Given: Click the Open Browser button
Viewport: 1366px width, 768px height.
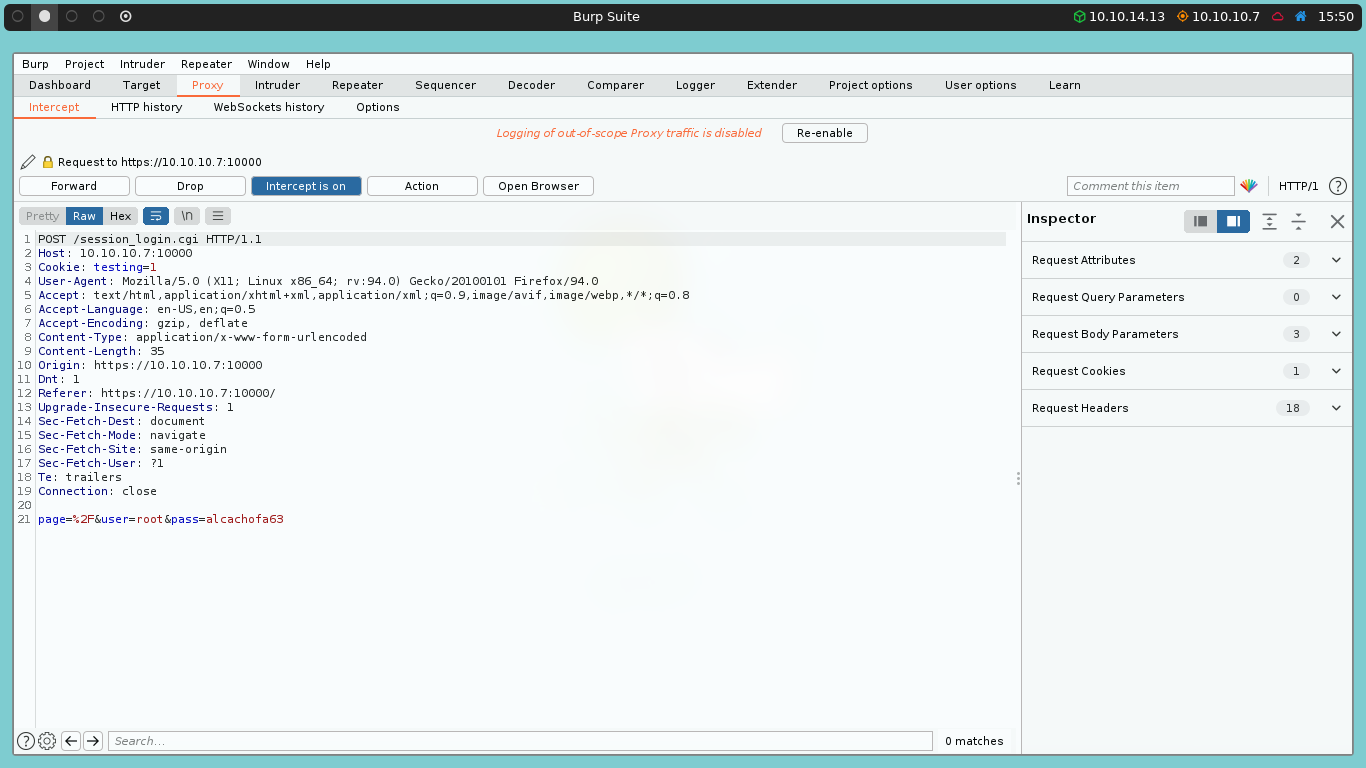Looking at the screenshot, I should [538, 186].
